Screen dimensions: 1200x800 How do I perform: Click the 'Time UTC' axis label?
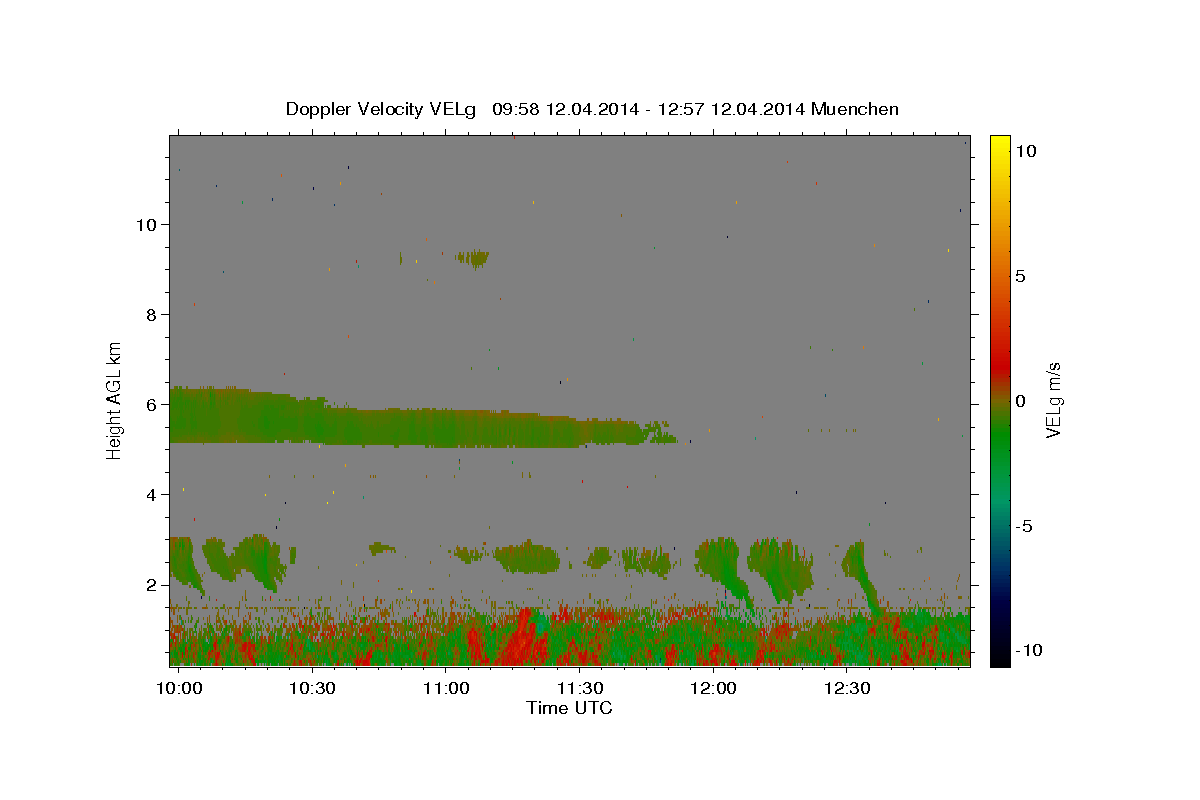[569, 708]
